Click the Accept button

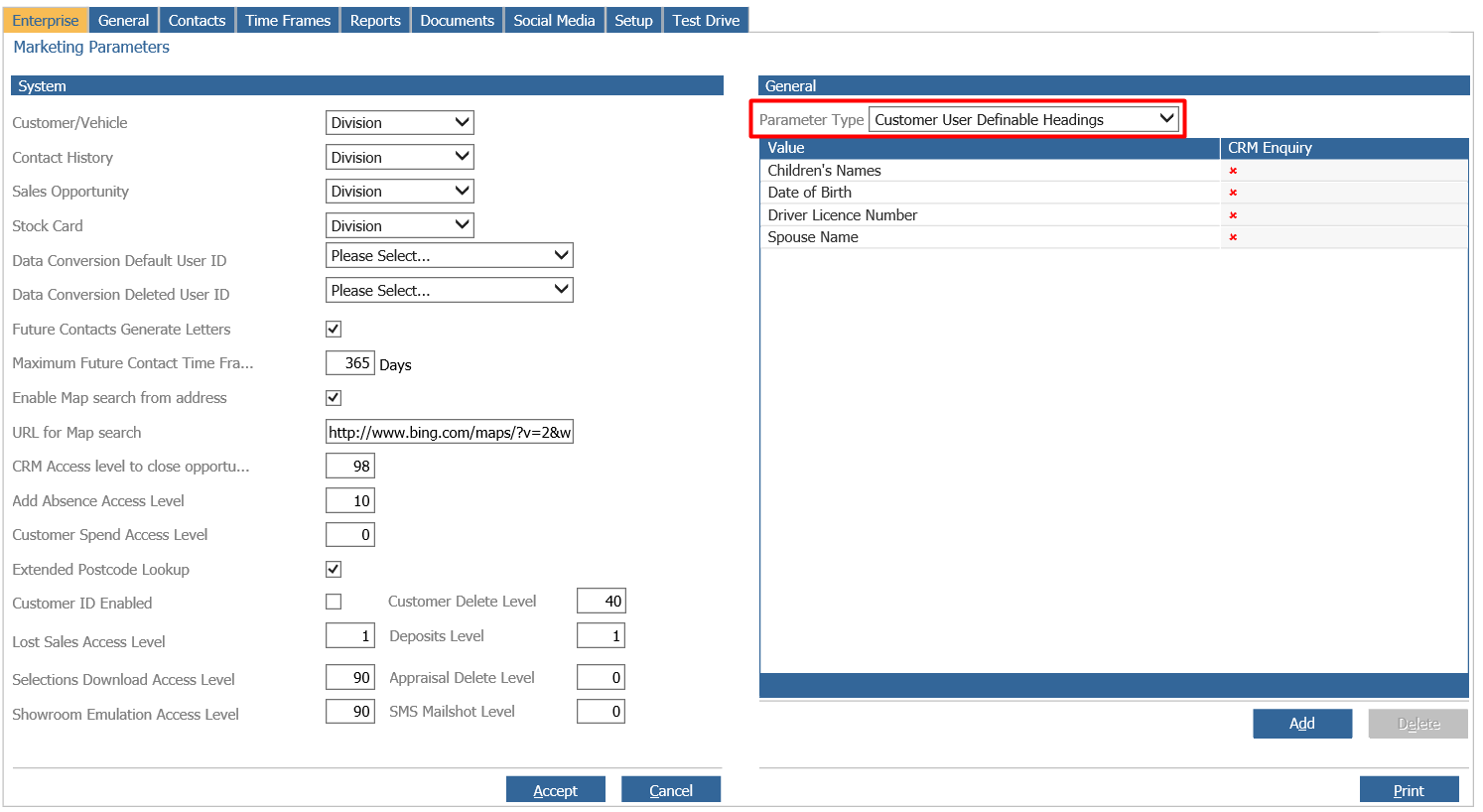(555, 789)
